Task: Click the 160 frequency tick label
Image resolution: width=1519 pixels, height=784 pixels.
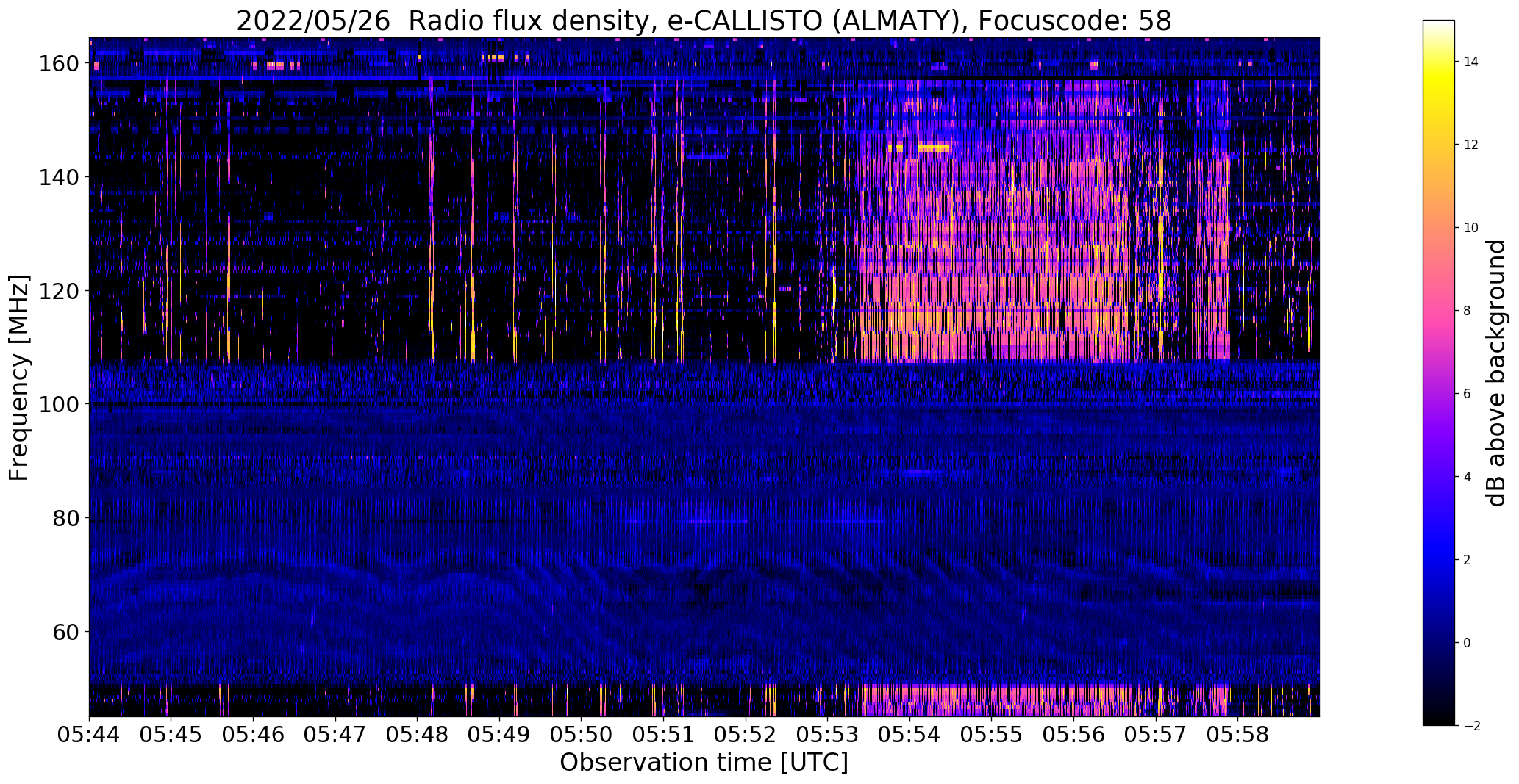Action: pyautogui.click(x=60, y=64)
